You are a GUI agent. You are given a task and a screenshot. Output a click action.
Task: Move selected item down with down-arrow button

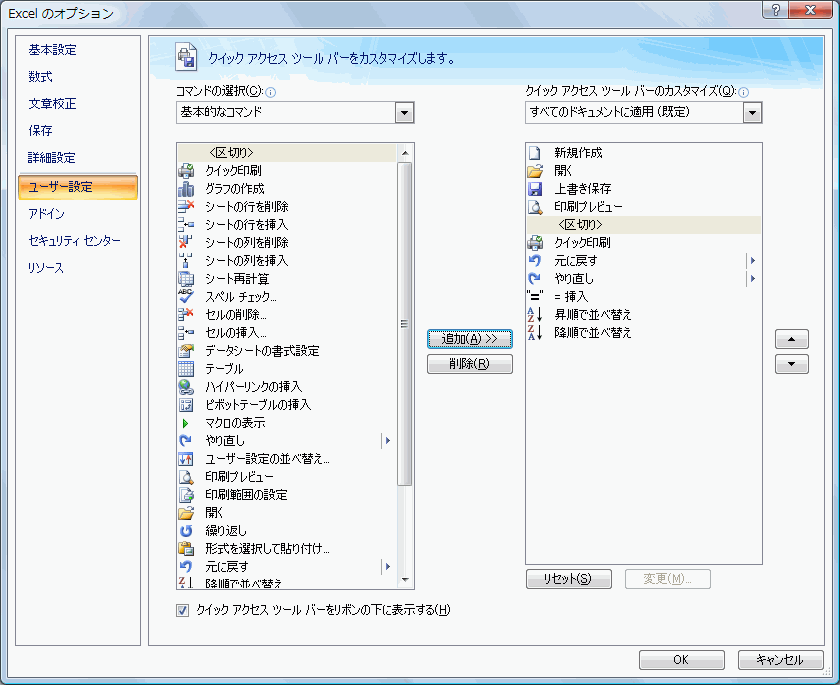click(x=791, y=364)
